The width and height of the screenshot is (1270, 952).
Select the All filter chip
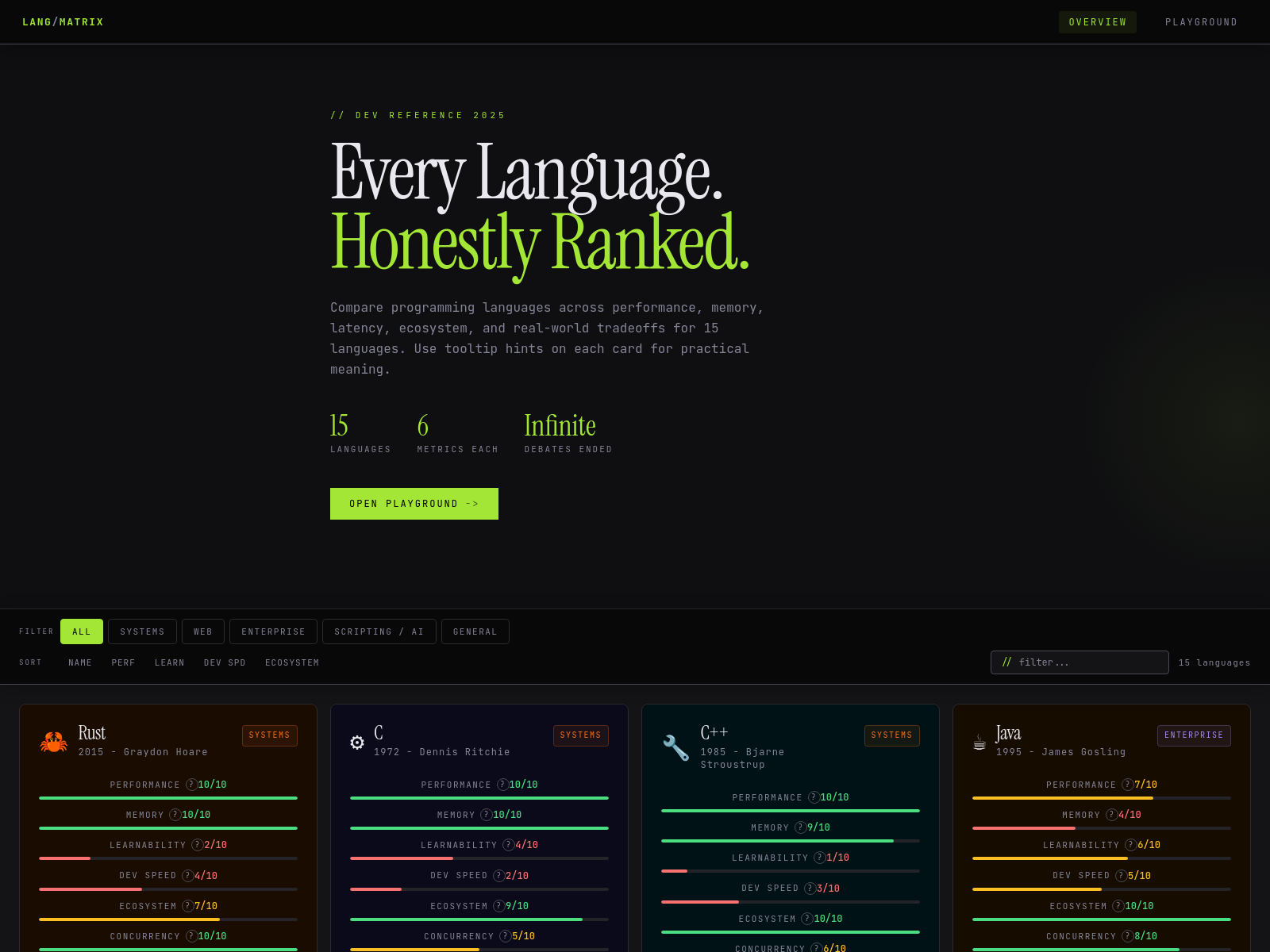click(82, 631)
